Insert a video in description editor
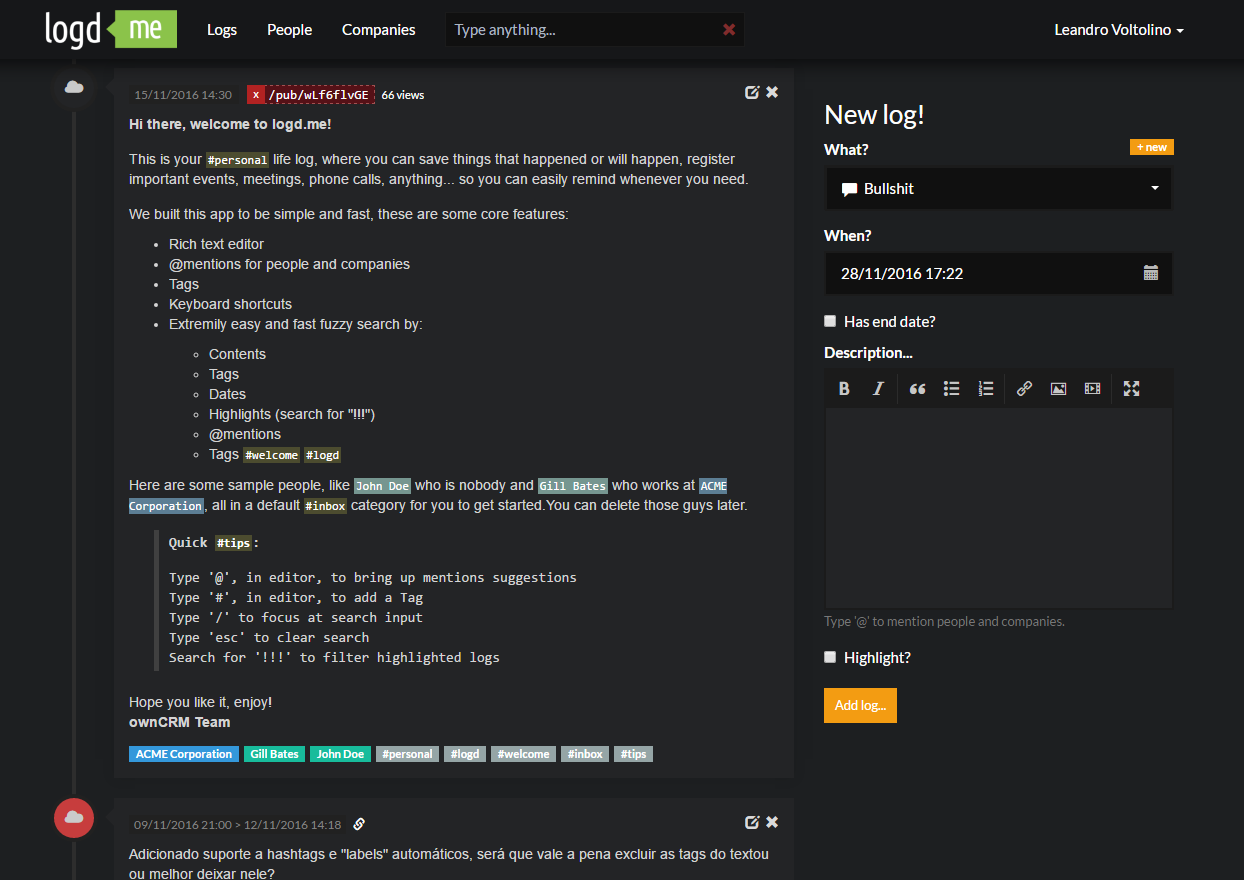The image size is (1244, 880). pos(1092,389)
